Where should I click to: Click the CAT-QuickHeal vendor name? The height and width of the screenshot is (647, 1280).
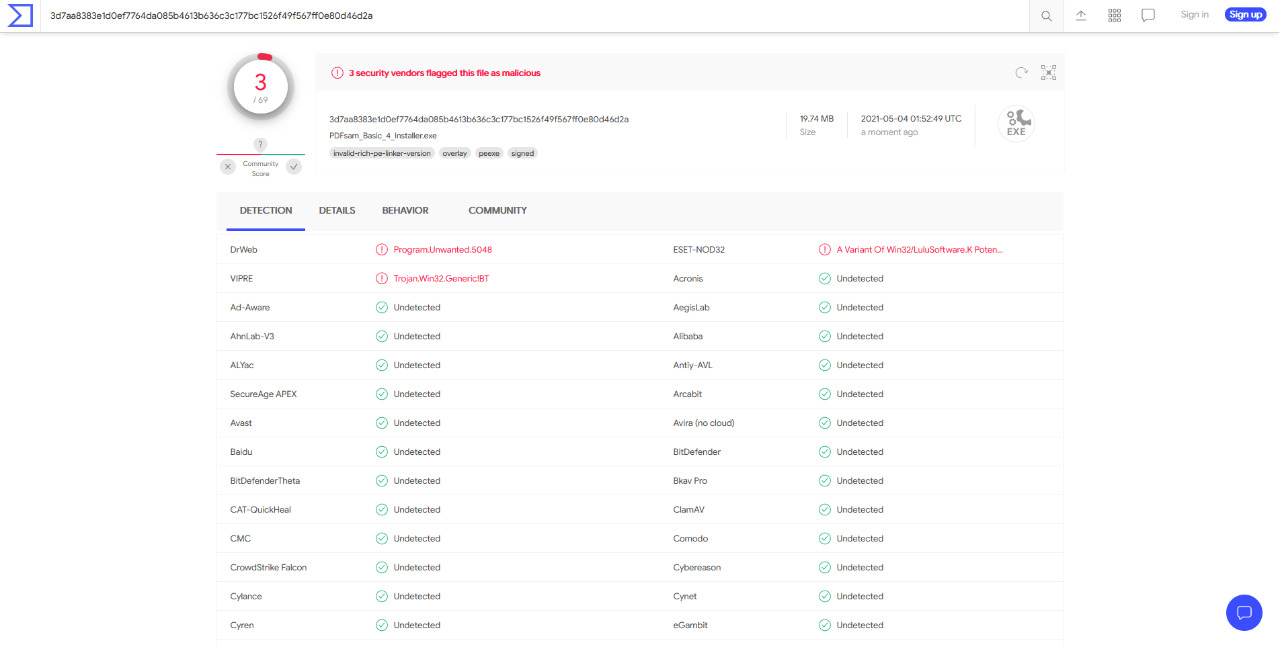[x=260, y=510]
